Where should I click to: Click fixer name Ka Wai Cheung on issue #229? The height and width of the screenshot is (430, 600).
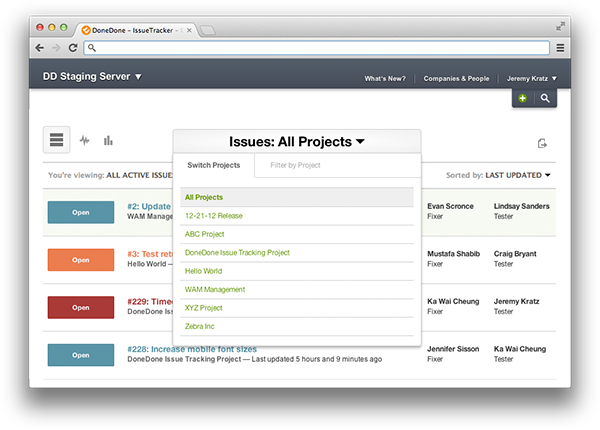pyautogui.click(x=453, y=301)
